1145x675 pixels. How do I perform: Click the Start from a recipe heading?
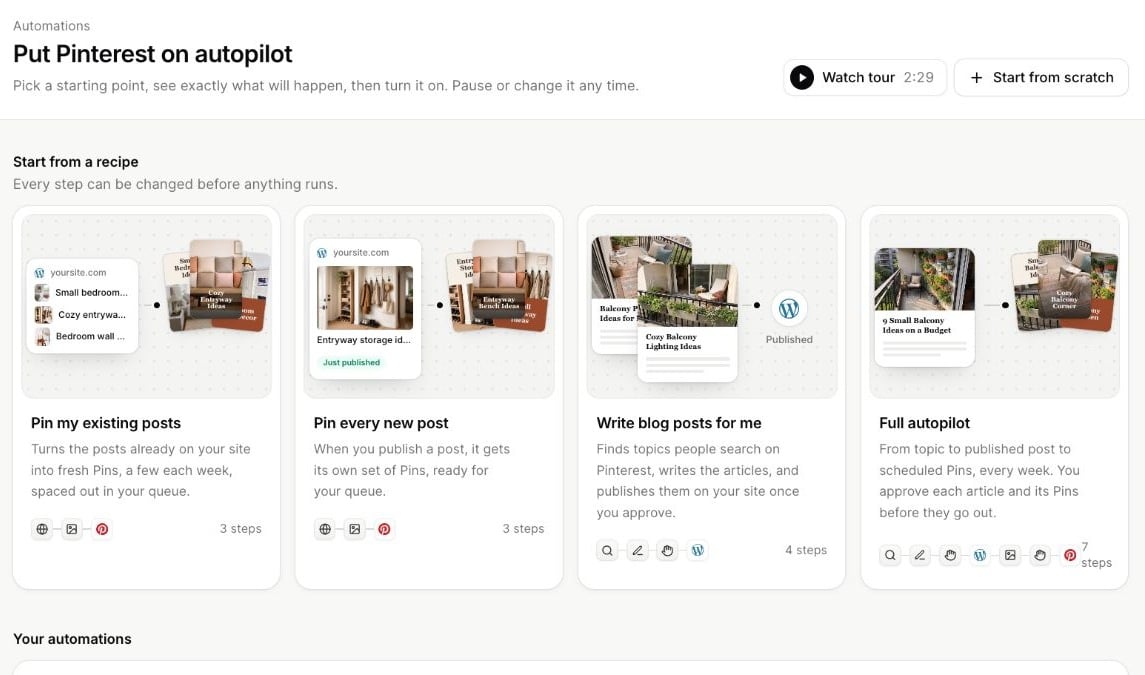click(76, 162)
